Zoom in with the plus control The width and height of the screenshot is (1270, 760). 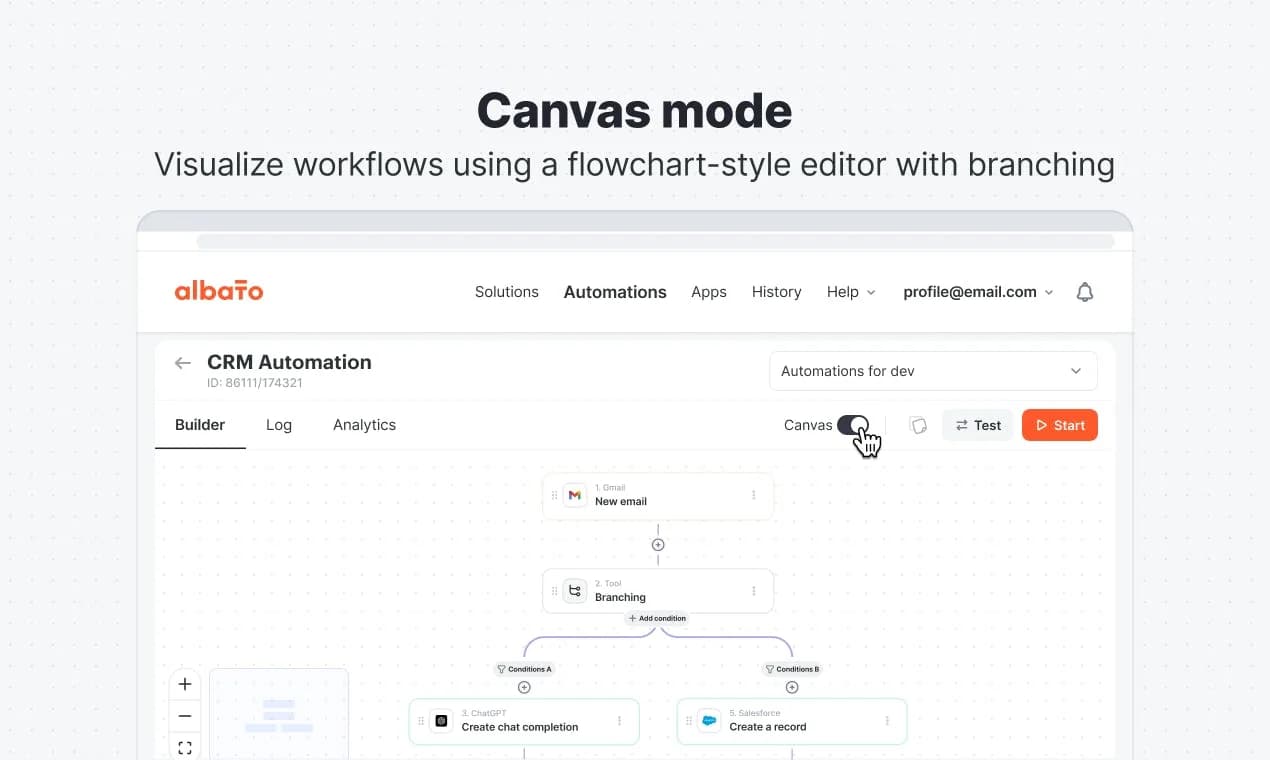(185, 685)
